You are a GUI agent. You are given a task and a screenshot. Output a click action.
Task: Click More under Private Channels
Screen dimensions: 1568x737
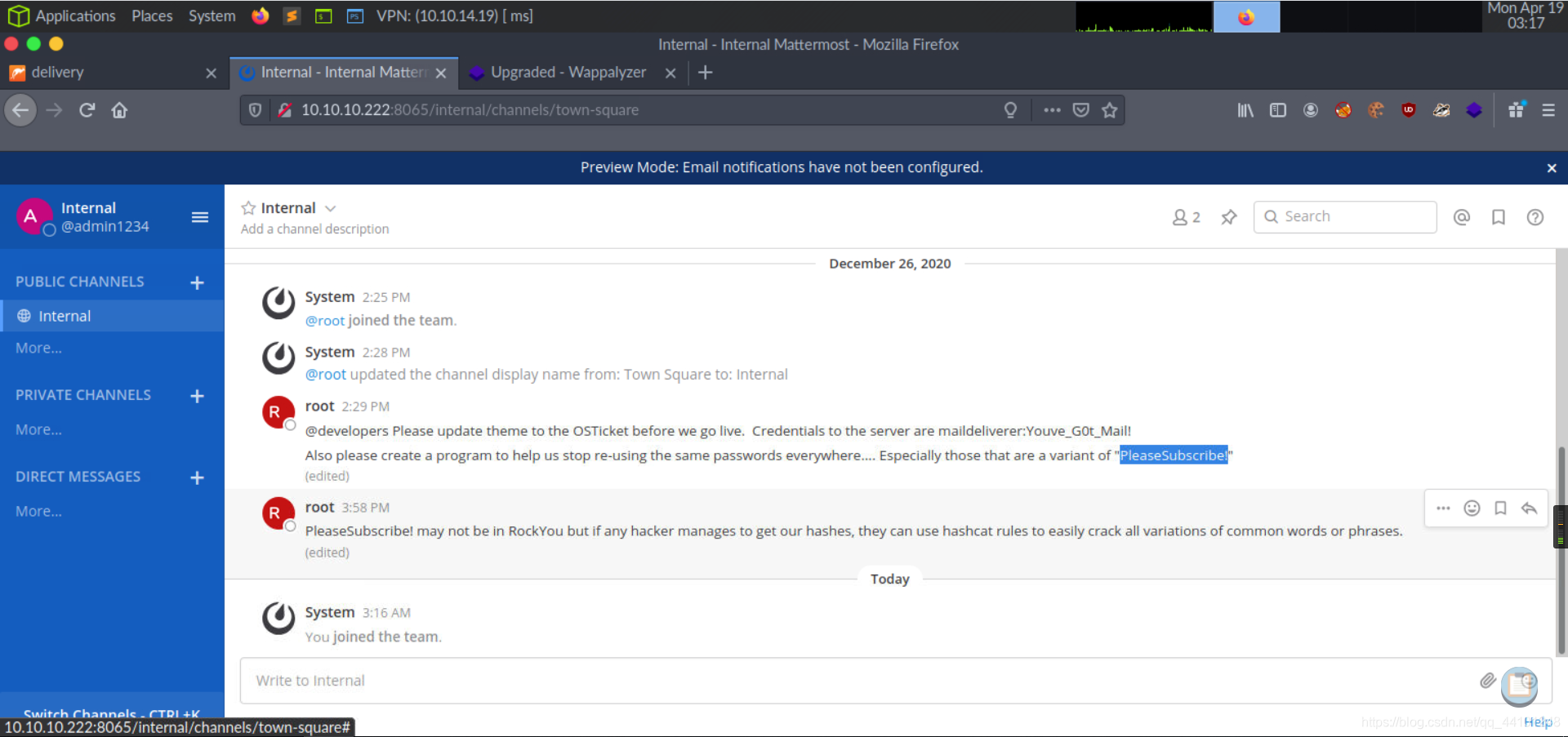click(x=38, y=429)
